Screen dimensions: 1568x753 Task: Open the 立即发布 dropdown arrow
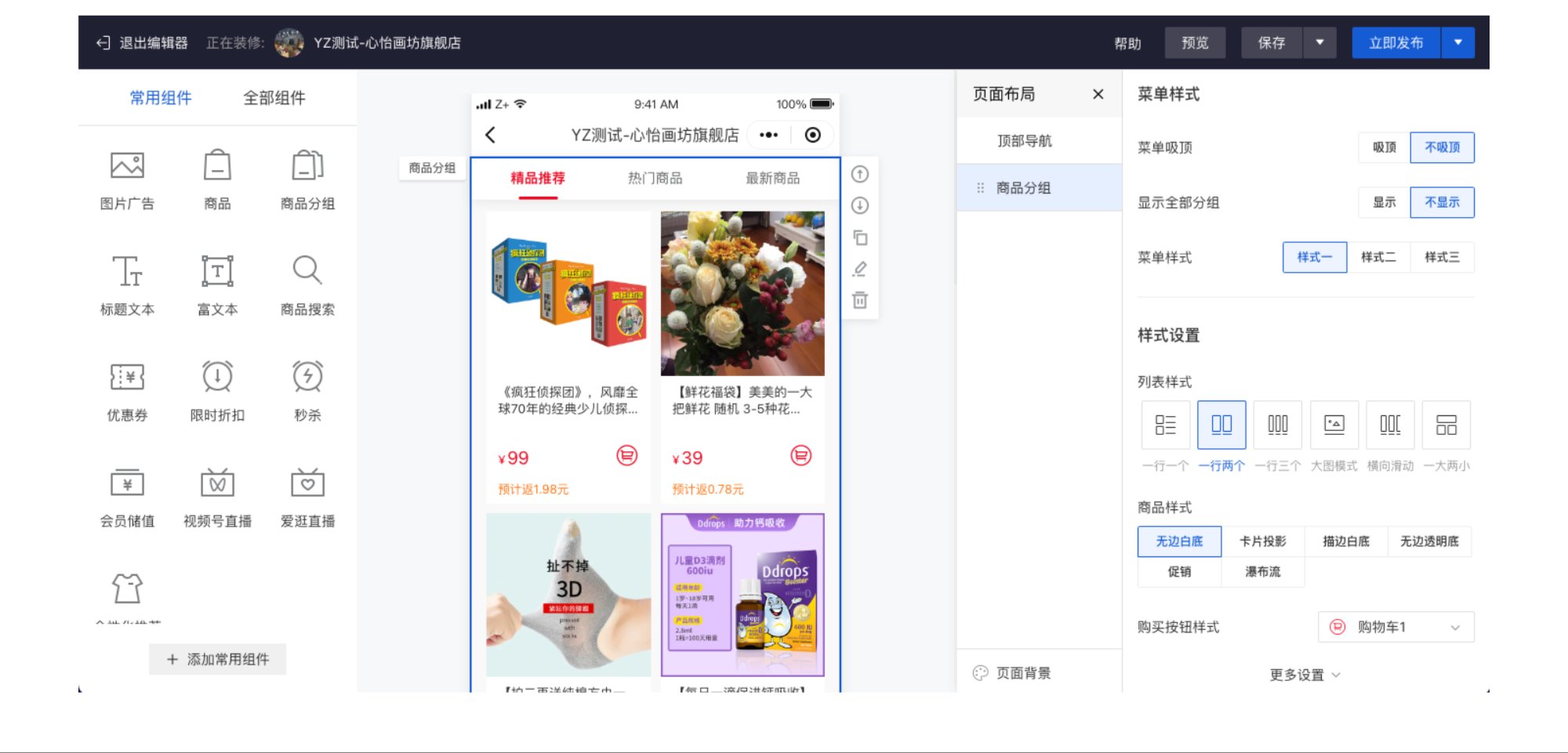tap(1459, 43)
